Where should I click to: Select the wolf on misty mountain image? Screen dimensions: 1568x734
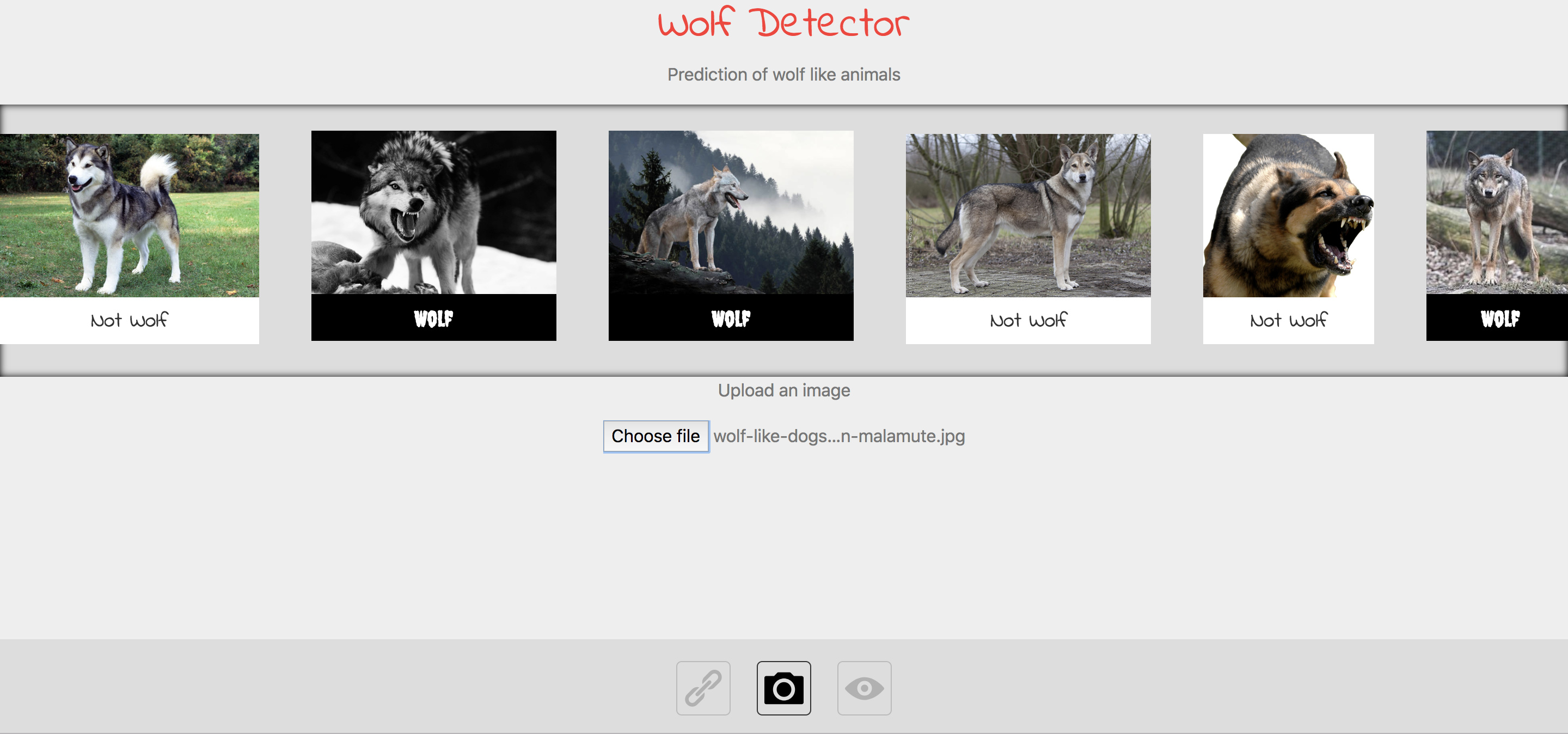(731, 212)
